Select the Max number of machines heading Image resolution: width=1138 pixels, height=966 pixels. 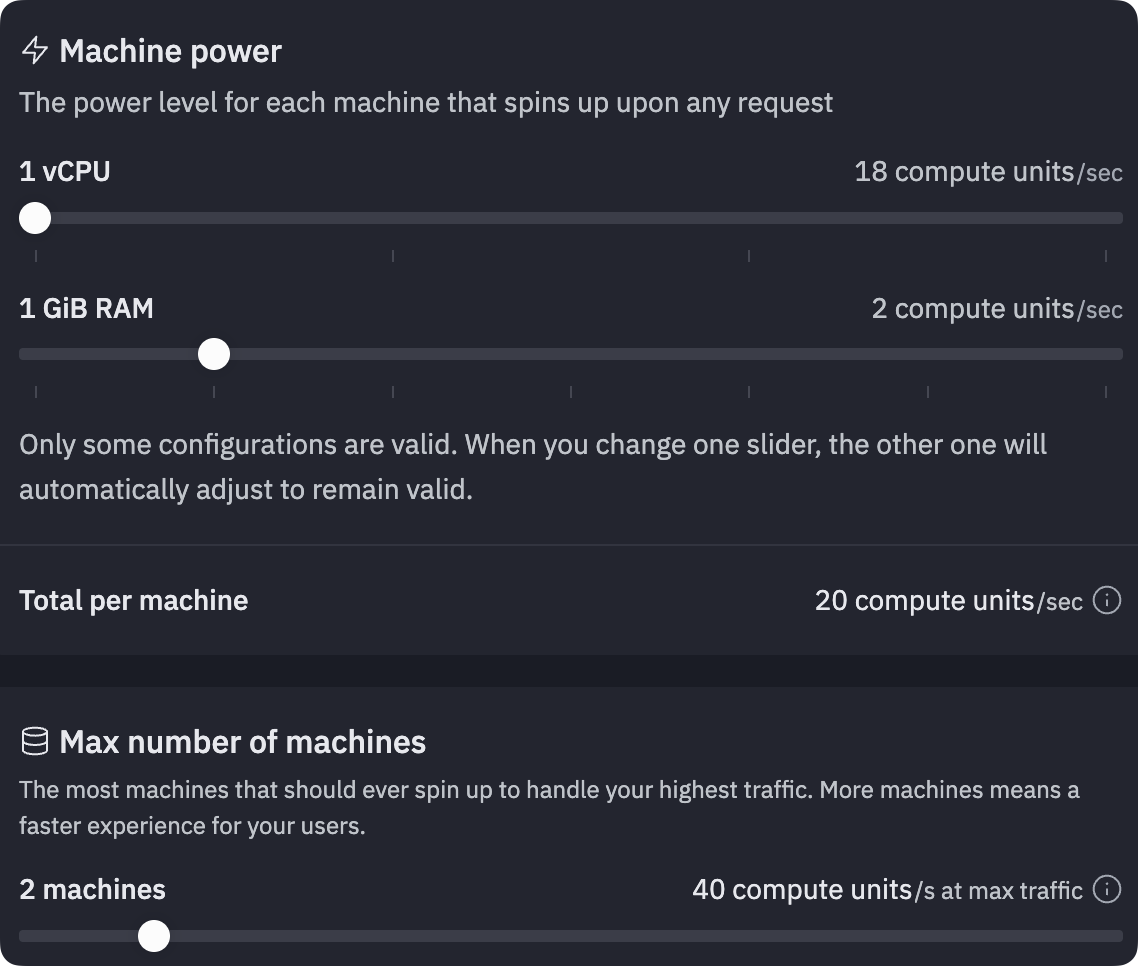tap(240, 742)
